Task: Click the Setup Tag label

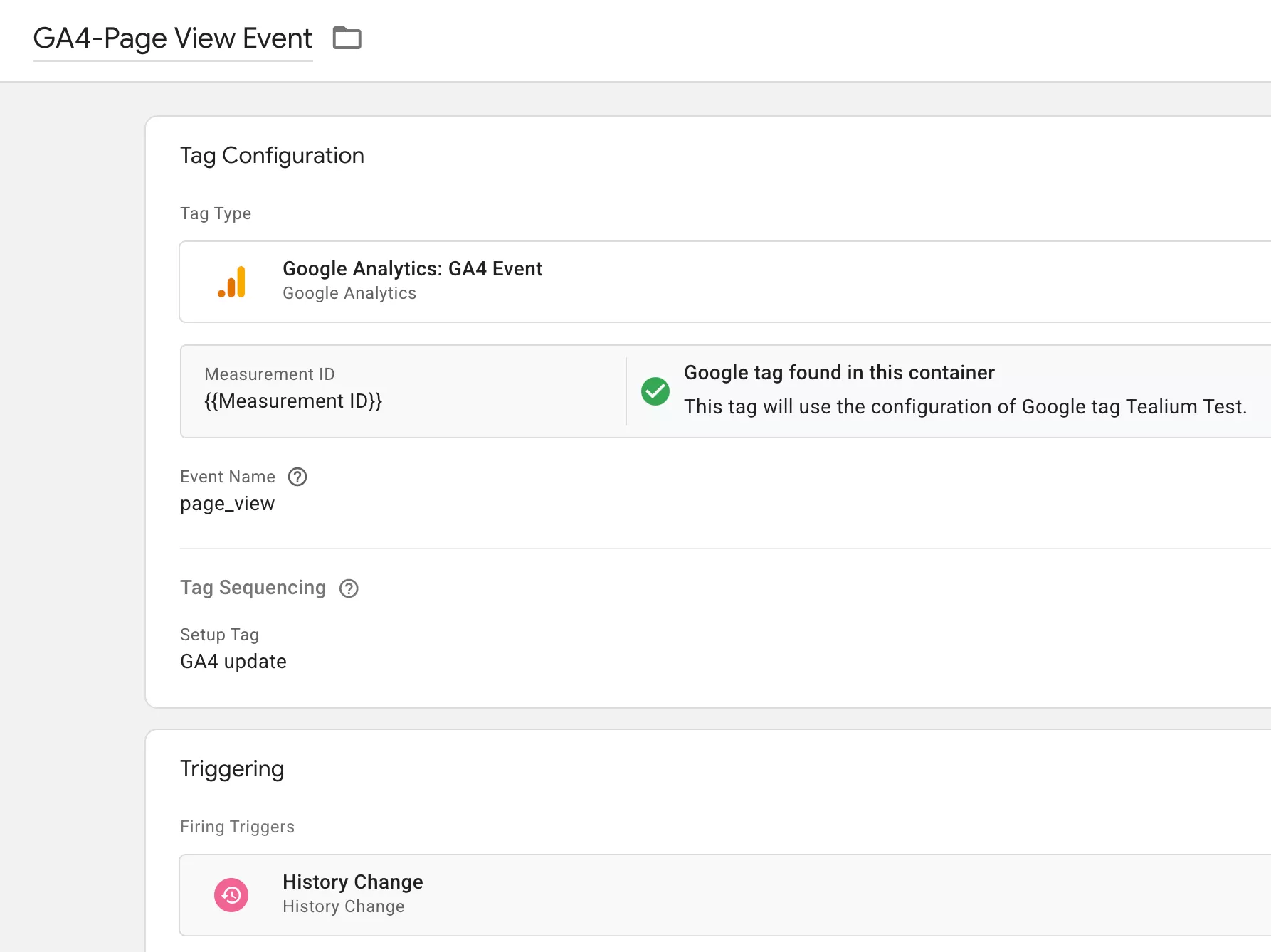Action: pyautogui.click(x=219, y=635)
